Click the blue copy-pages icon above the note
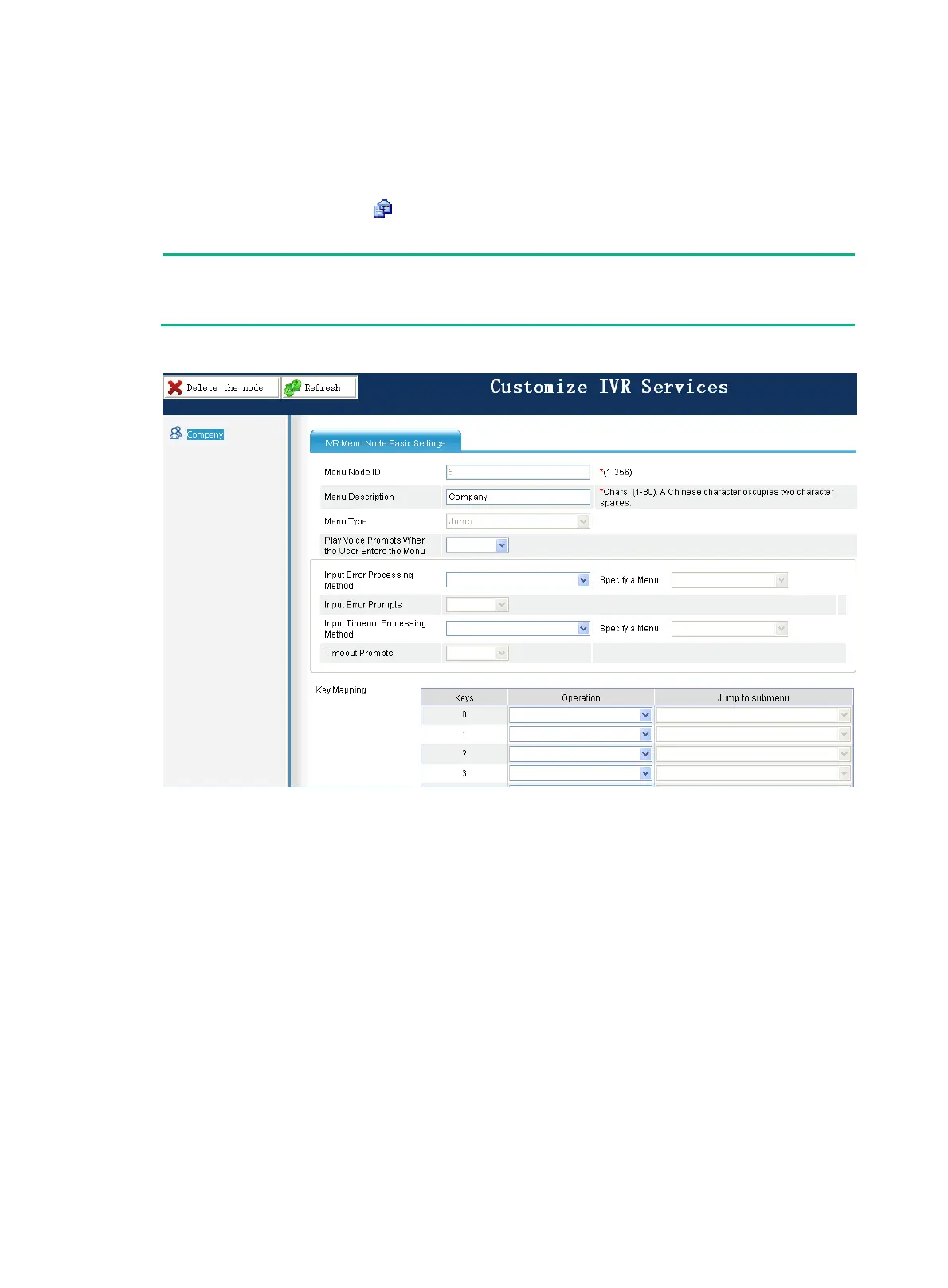This screenshot has width=948, height=1288. [383, 209]
